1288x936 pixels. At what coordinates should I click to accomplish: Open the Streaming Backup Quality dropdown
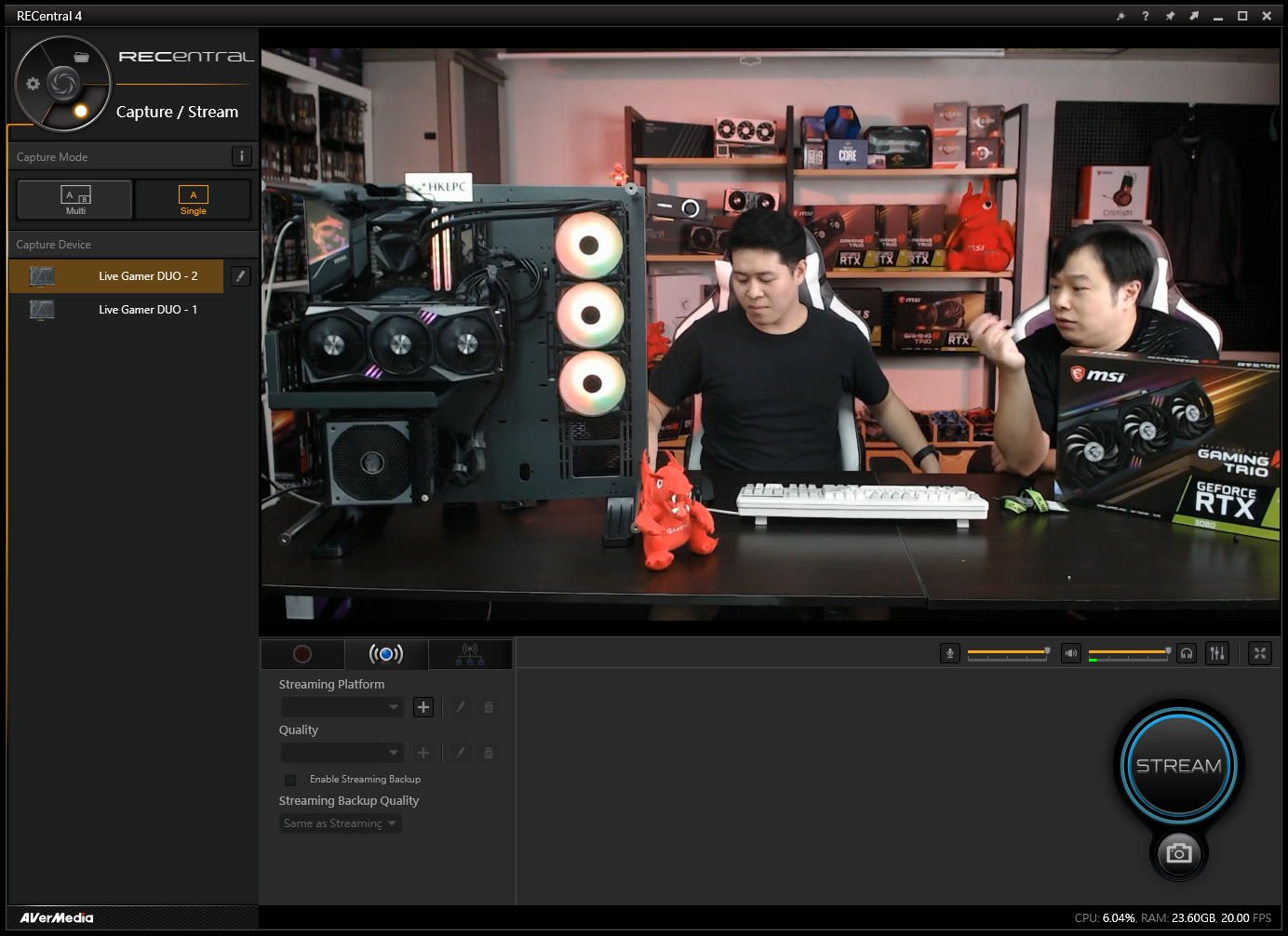click(342, 823)
